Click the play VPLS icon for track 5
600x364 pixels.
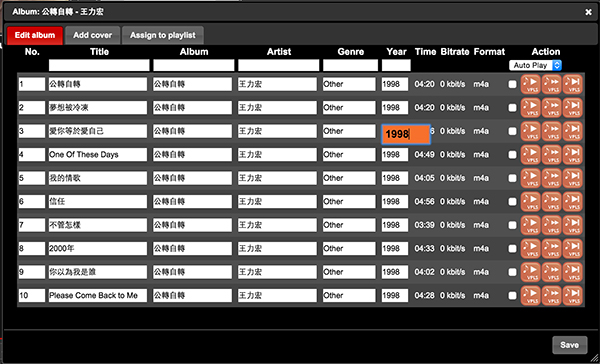[x=531, y=178]
